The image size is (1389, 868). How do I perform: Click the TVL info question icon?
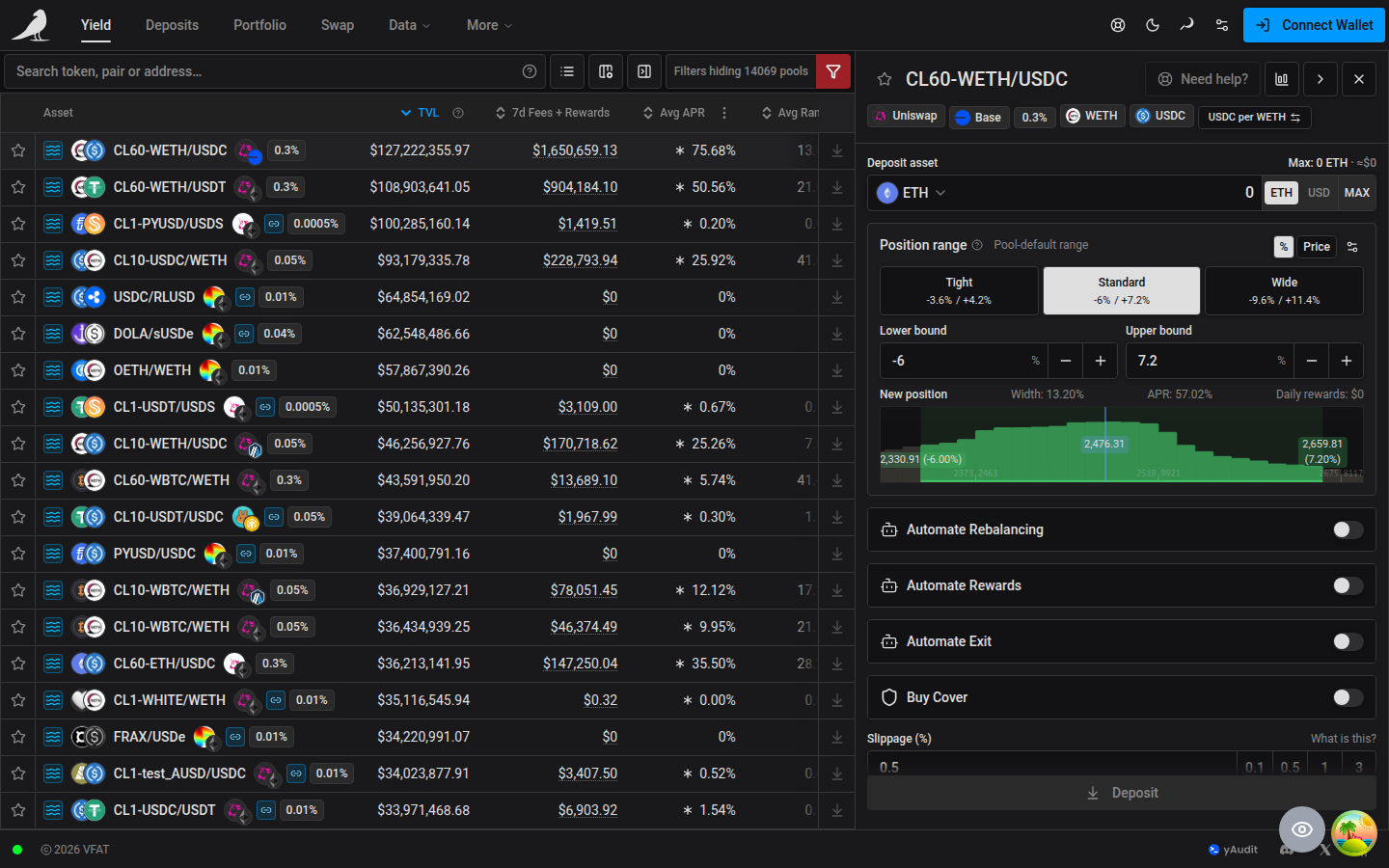tap(458, 113)
